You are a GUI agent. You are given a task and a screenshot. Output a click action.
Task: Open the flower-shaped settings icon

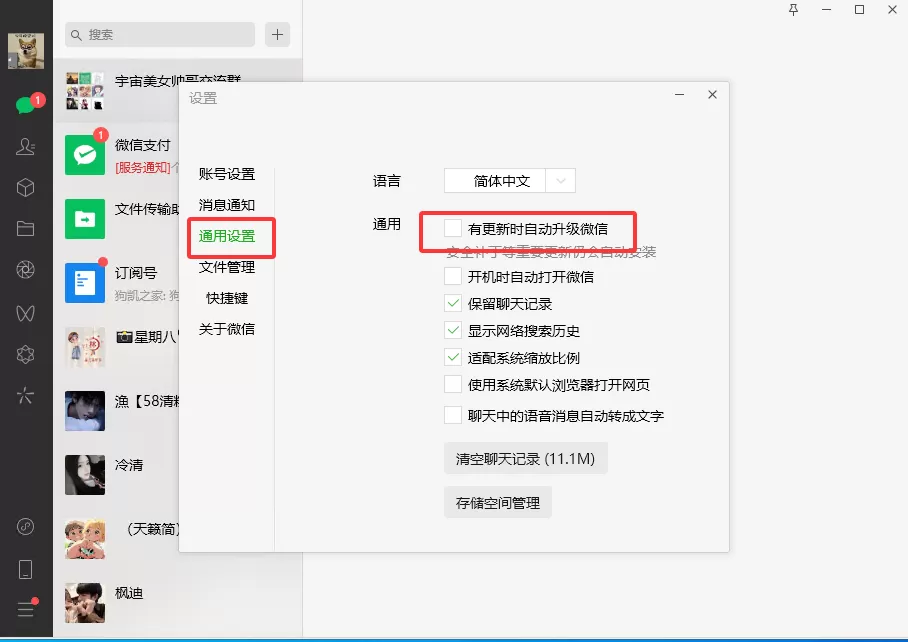(x=25, y=354)
